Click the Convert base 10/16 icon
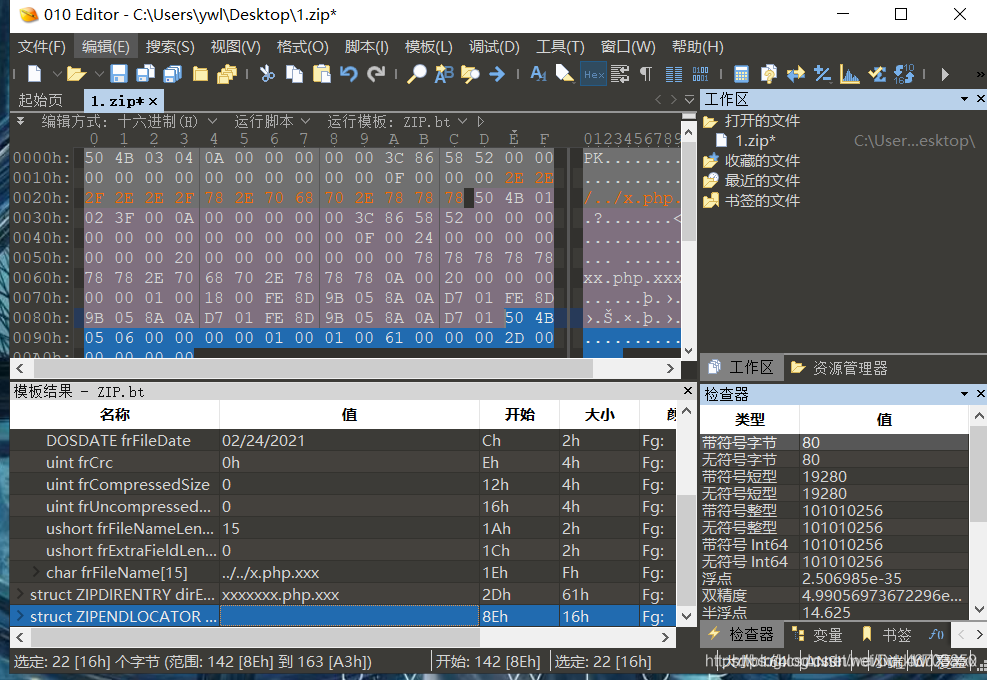Screen dimensions: 987x680 905,74
